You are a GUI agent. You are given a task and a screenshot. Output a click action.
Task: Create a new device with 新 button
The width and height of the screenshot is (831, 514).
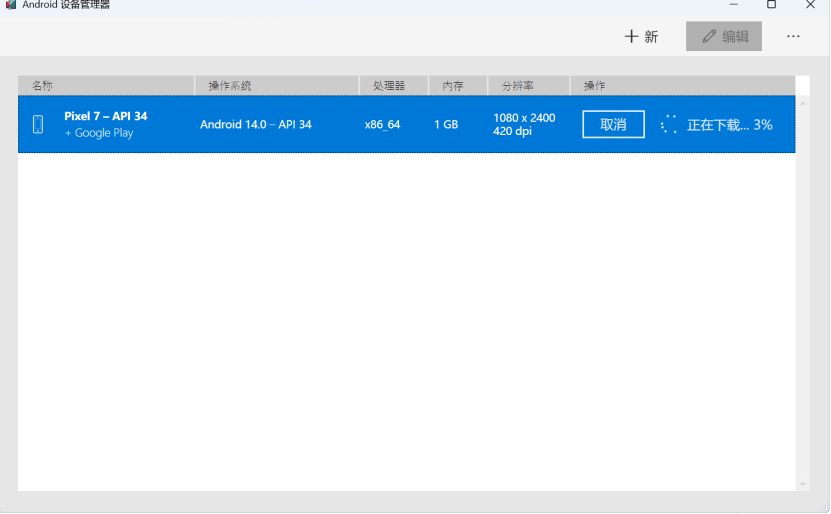pos(641,36)
